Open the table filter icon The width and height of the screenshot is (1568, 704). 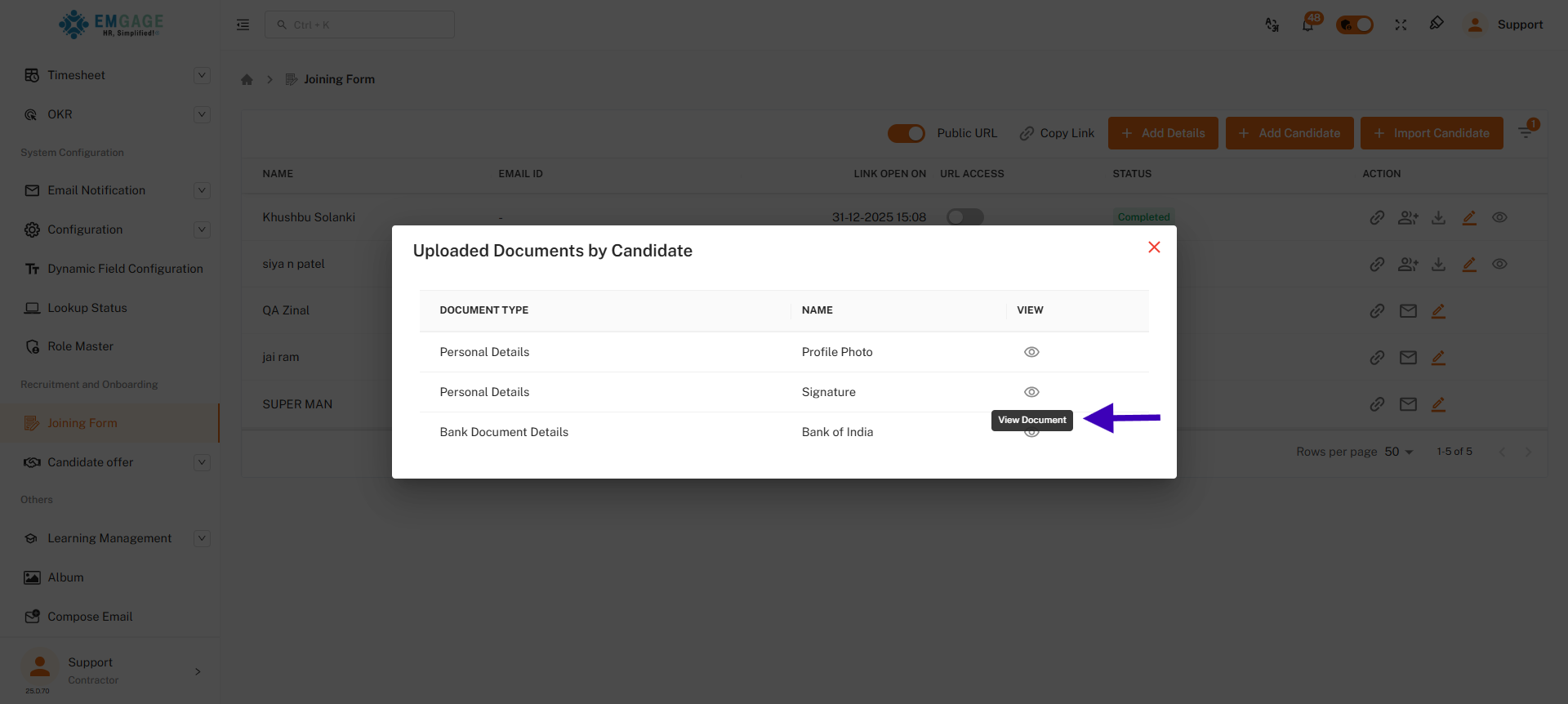pos(1526,131)
